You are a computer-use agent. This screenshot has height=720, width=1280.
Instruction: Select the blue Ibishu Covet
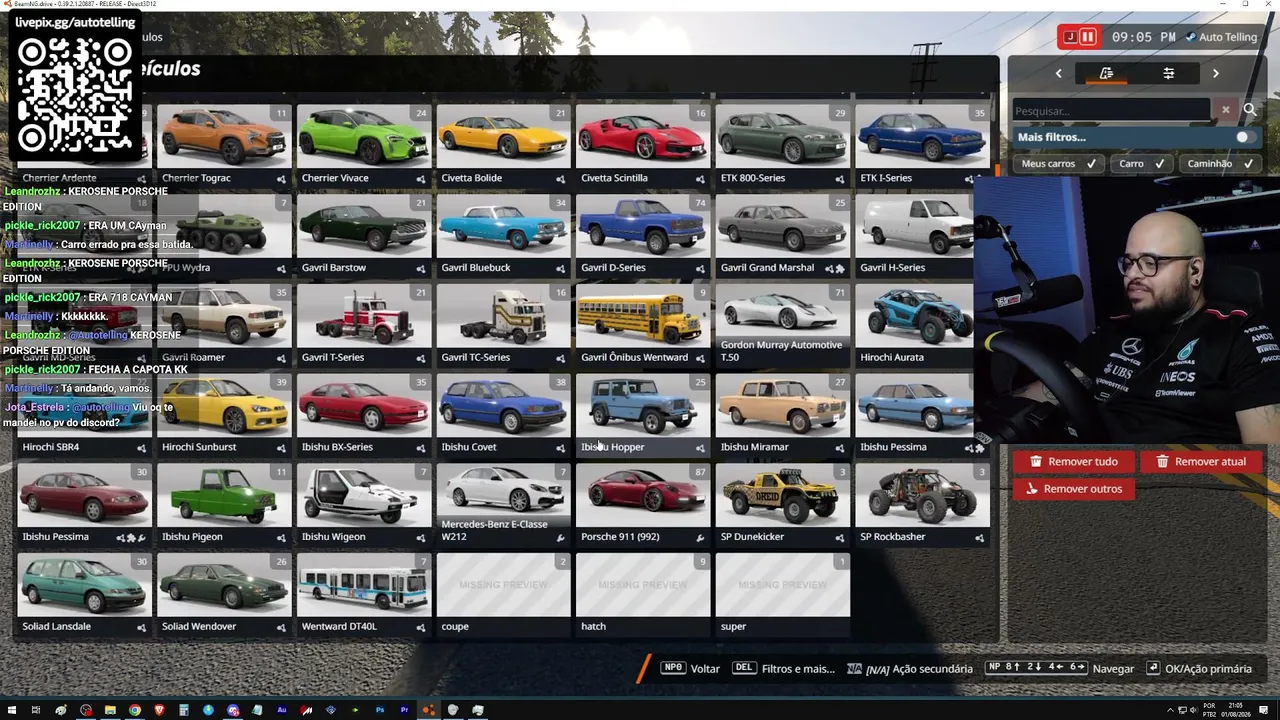click(504, 415)
